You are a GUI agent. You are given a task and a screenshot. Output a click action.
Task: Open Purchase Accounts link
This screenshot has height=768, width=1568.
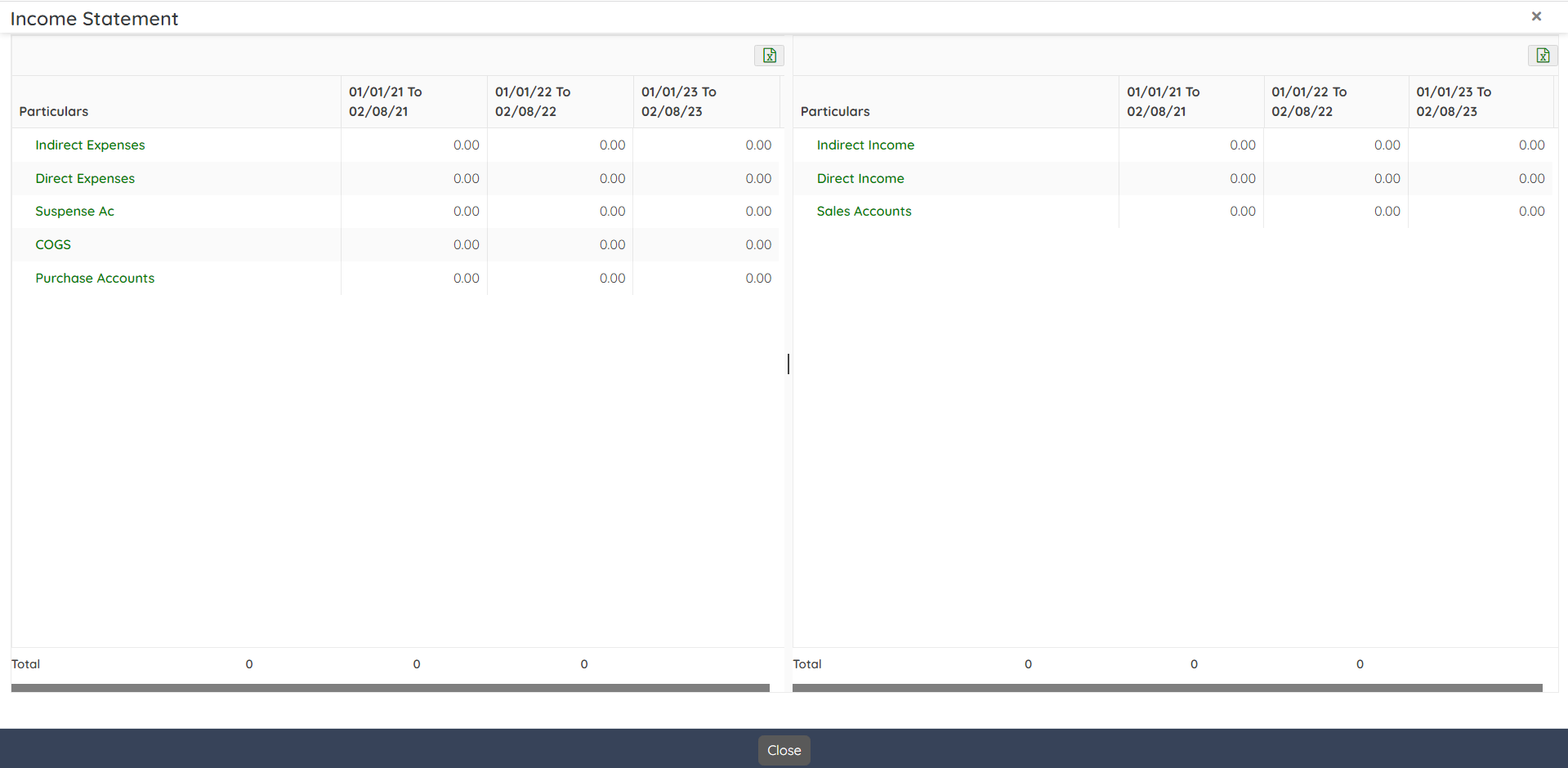click(x=95, y=279)
